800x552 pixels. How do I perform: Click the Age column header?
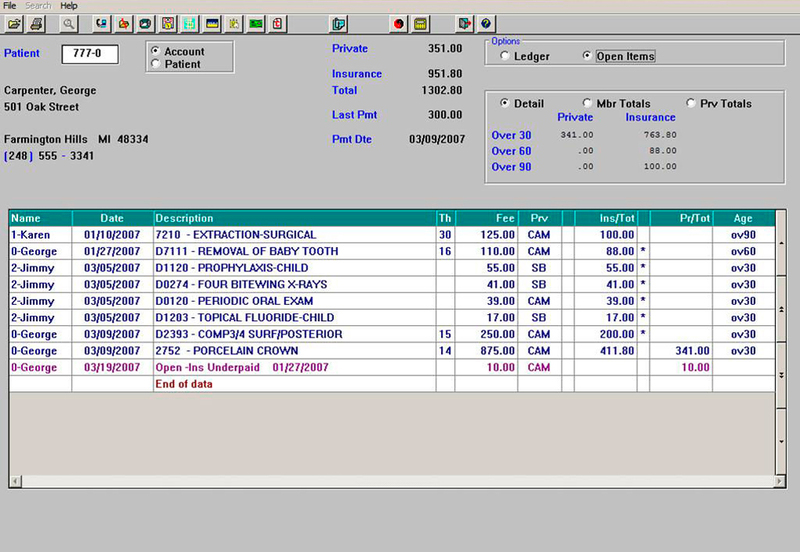point(743,218)
